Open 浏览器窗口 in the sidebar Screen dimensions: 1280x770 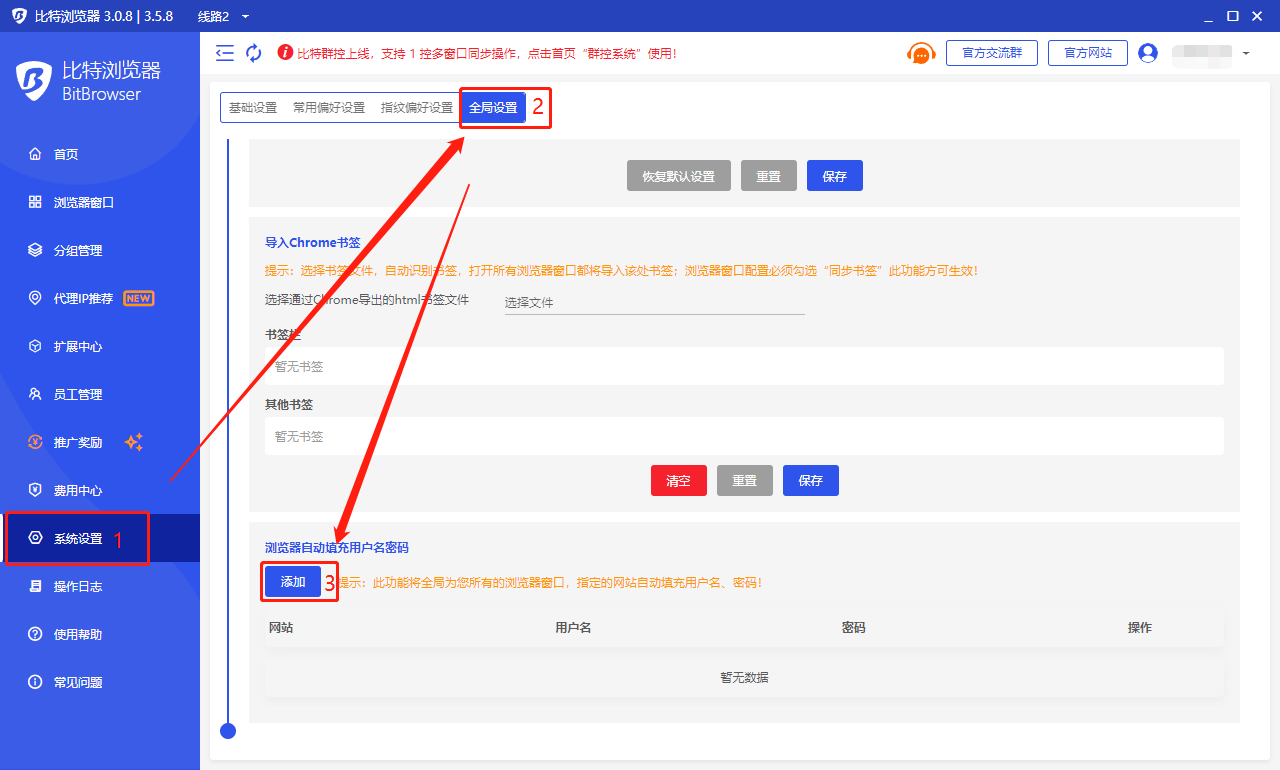click(x=84, y=203)
